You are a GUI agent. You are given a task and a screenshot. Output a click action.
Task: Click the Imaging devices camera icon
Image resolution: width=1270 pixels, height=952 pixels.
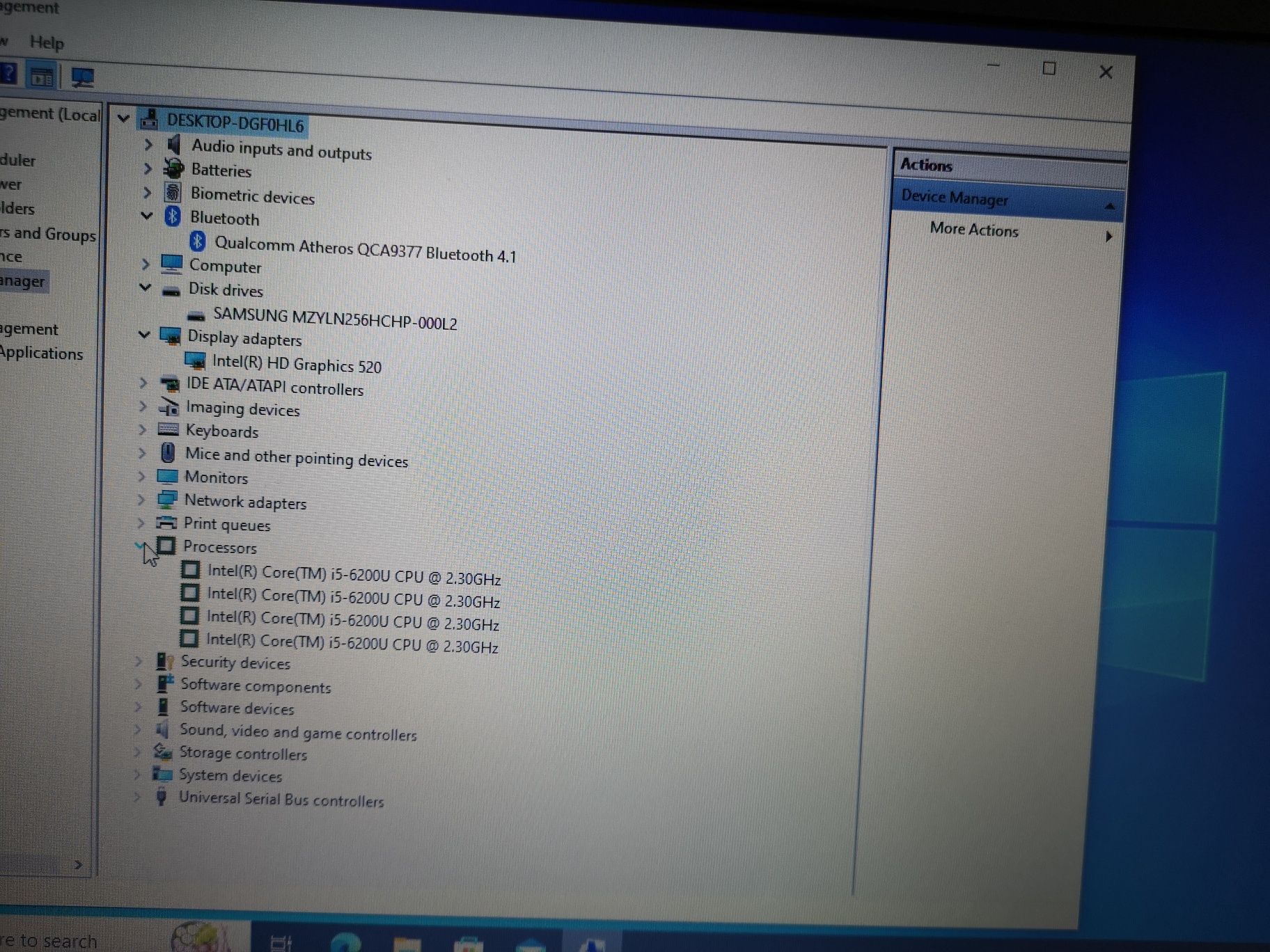pyautogui.click(x=168, y=406)
